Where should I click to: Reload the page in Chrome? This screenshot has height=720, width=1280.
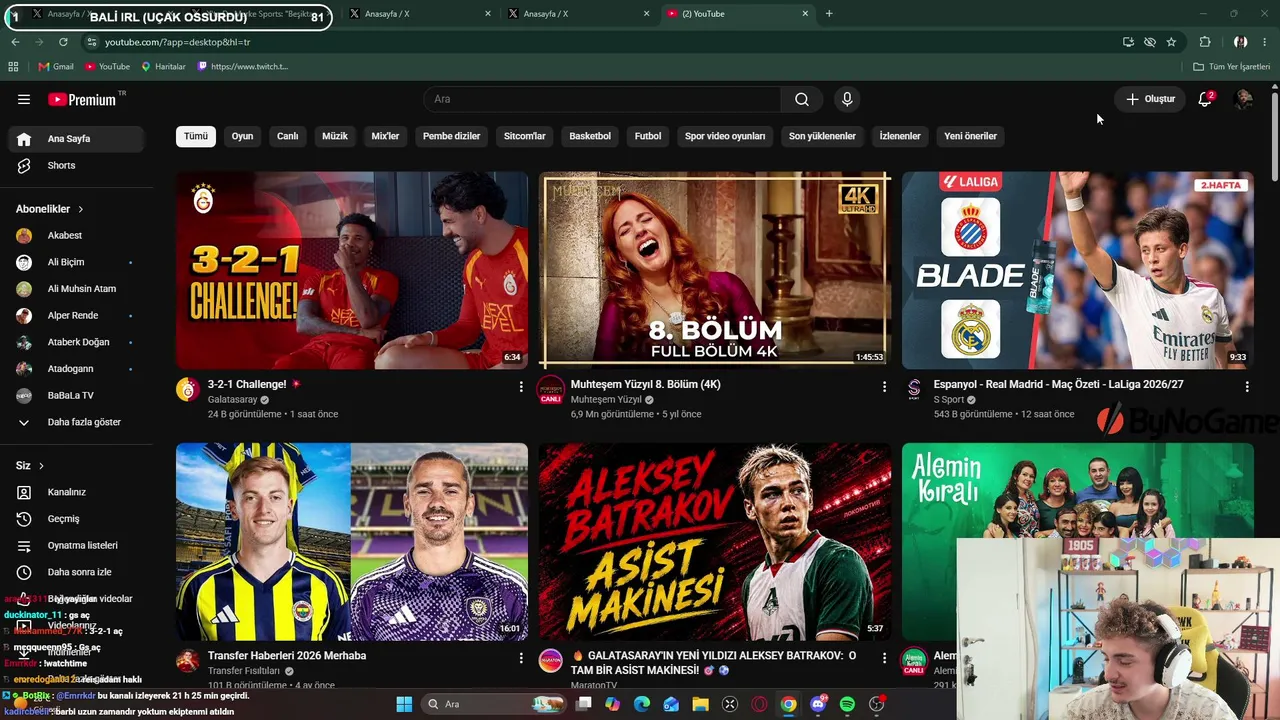coord(63,42)
